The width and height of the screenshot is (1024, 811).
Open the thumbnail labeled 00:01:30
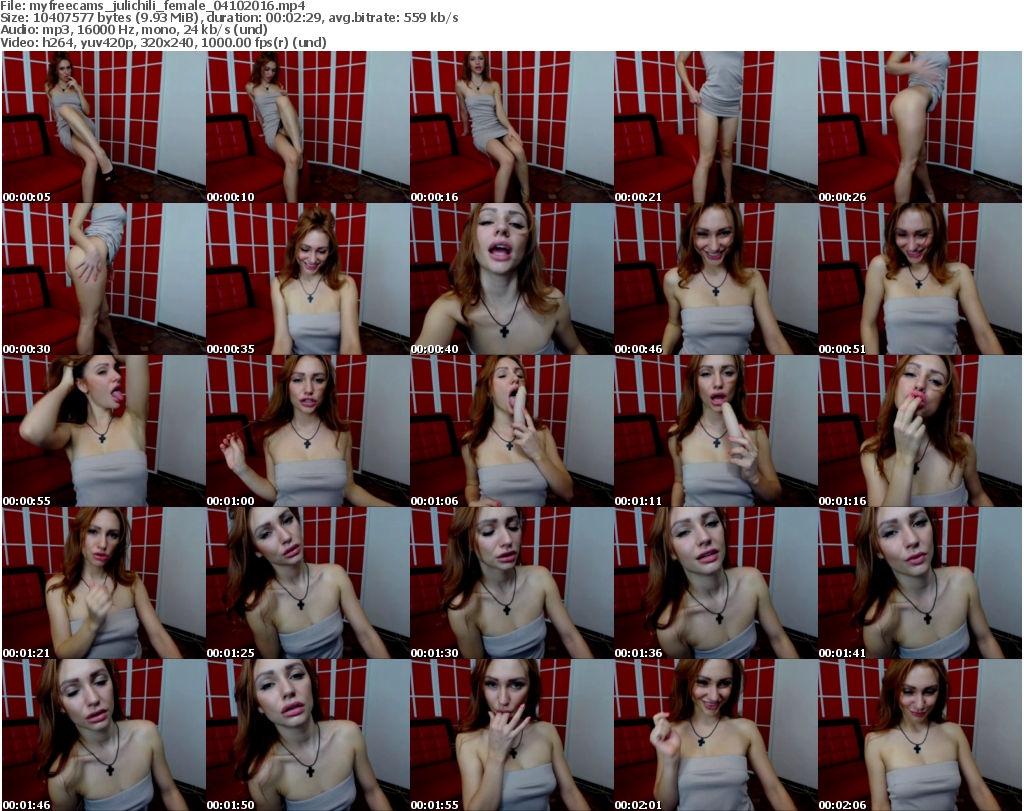click(x=511, y=583)
